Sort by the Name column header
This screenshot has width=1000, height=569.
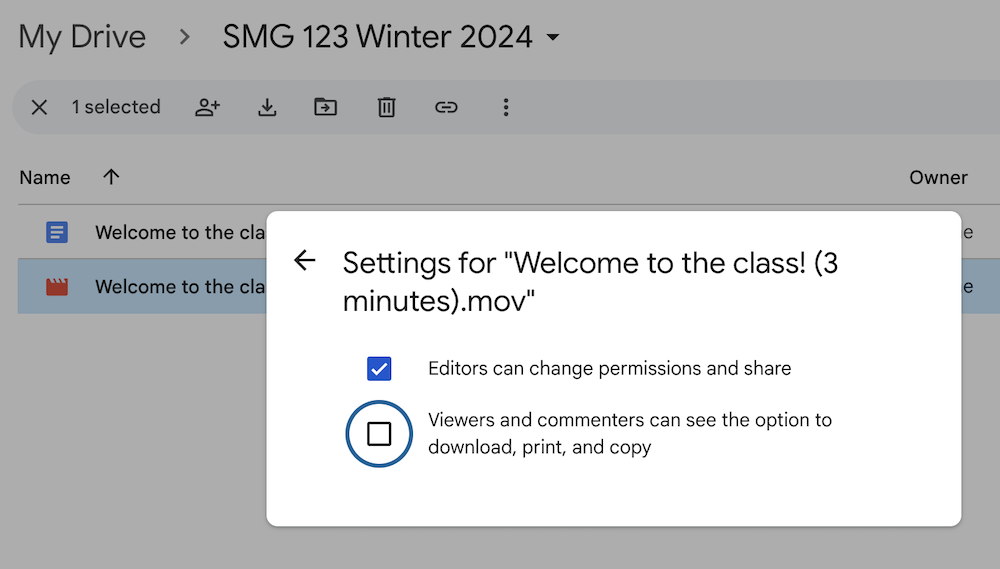pyautogui.click(x=45, y=178)
